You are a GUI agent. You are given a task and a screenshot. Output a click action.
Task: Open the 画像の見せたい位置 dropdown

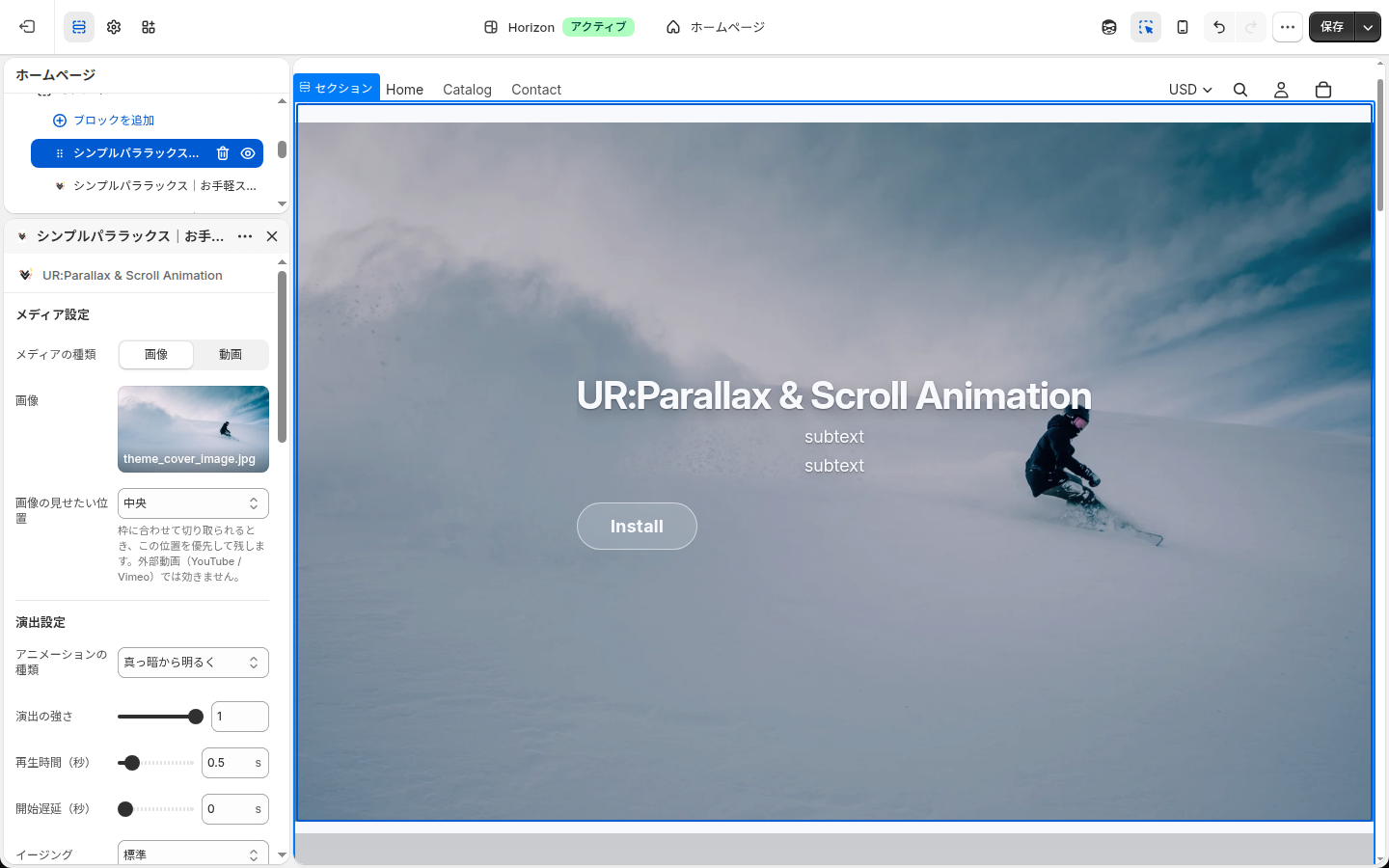[193, 503]
